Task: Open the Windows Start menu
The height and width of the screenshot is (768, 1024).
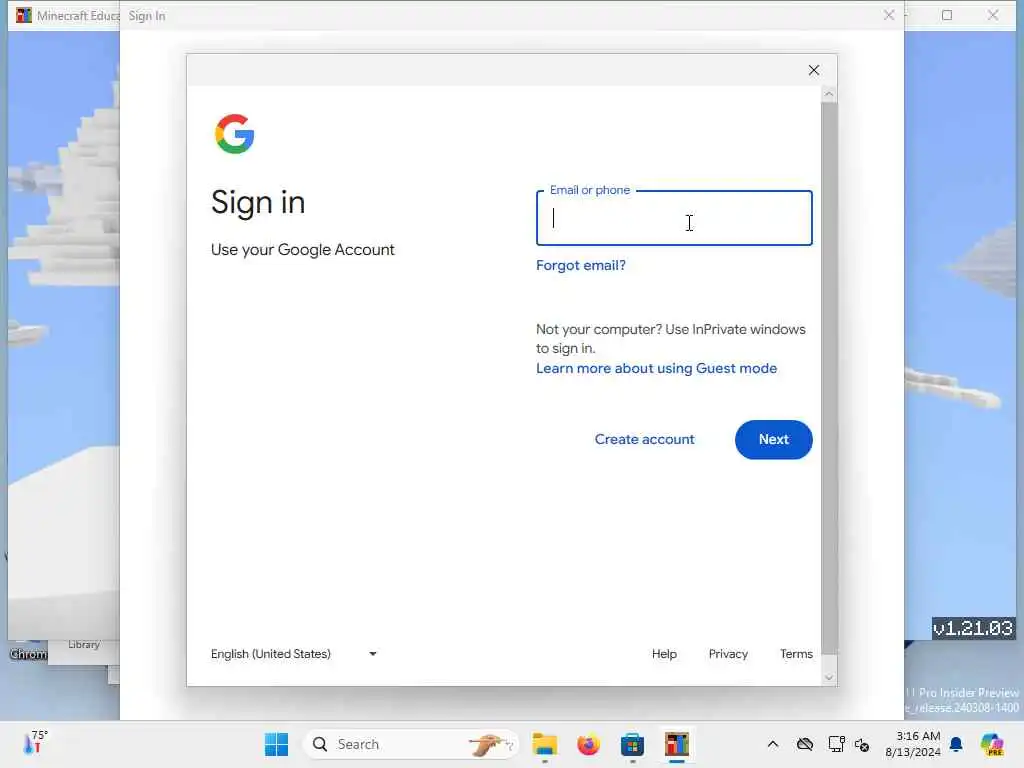Action: click(276, 744)
